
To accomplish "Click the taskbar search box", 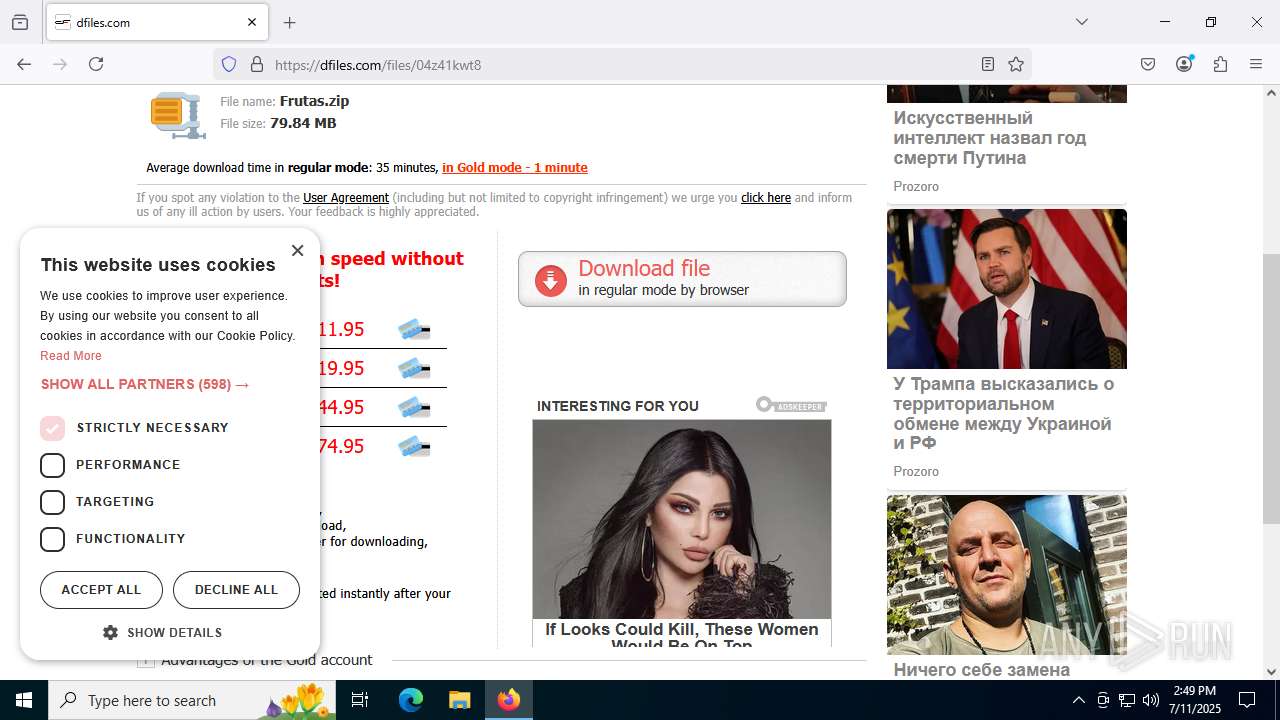I will coord(193,700).
